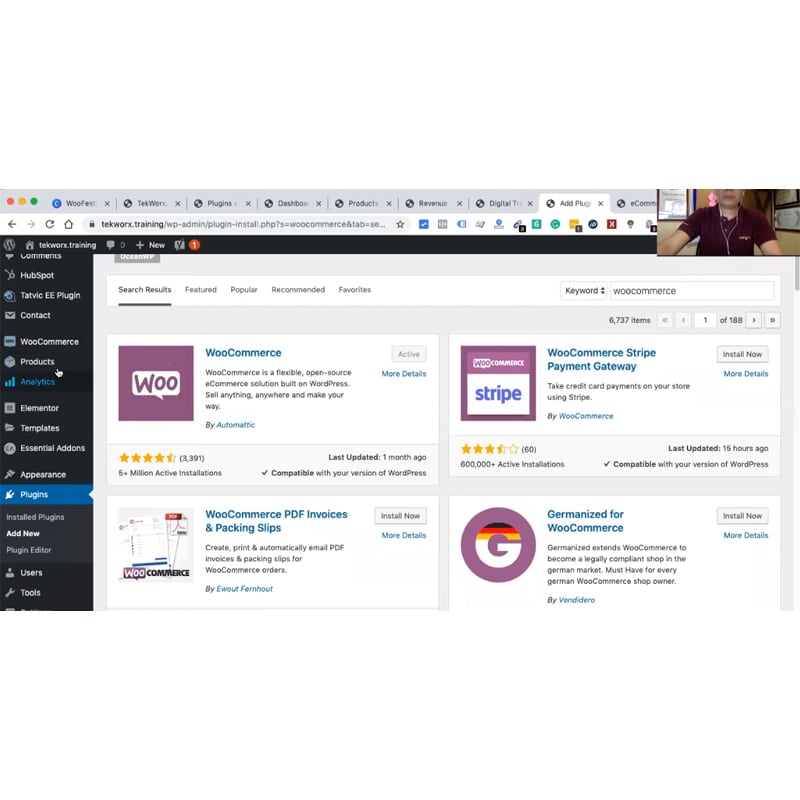800x800 pixels.
Task: Click the plugin search field
Action: click(692, 291)
